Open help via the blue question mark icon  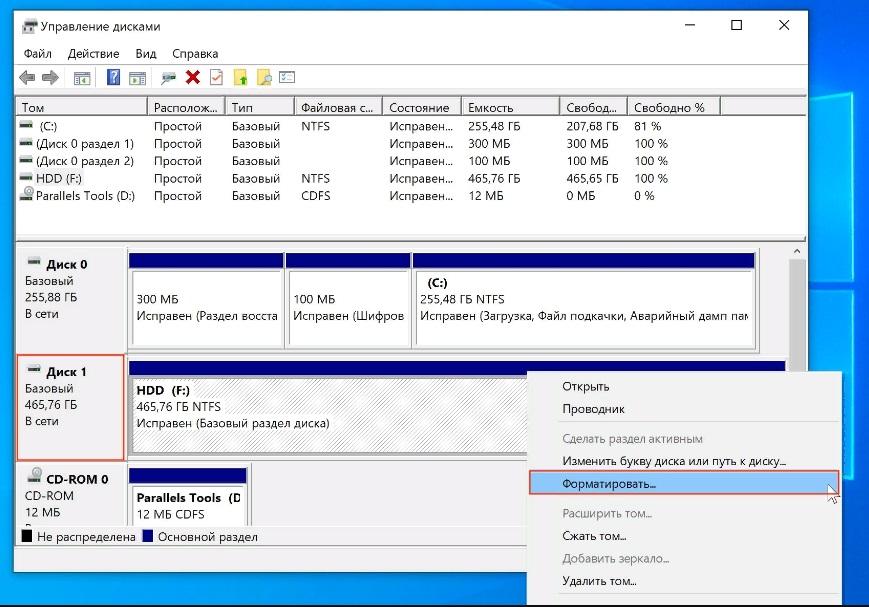pos(113,78)
